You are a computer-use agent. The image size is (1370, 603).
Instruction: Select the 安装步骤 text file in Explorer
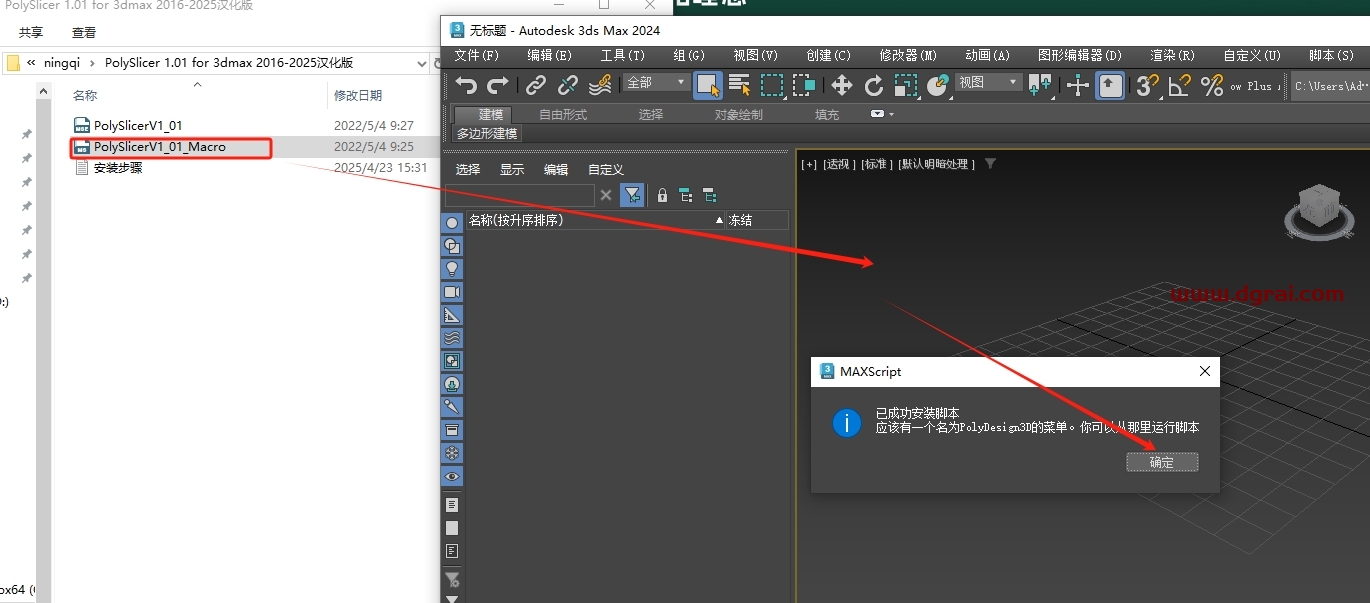[x=117, y=168]
